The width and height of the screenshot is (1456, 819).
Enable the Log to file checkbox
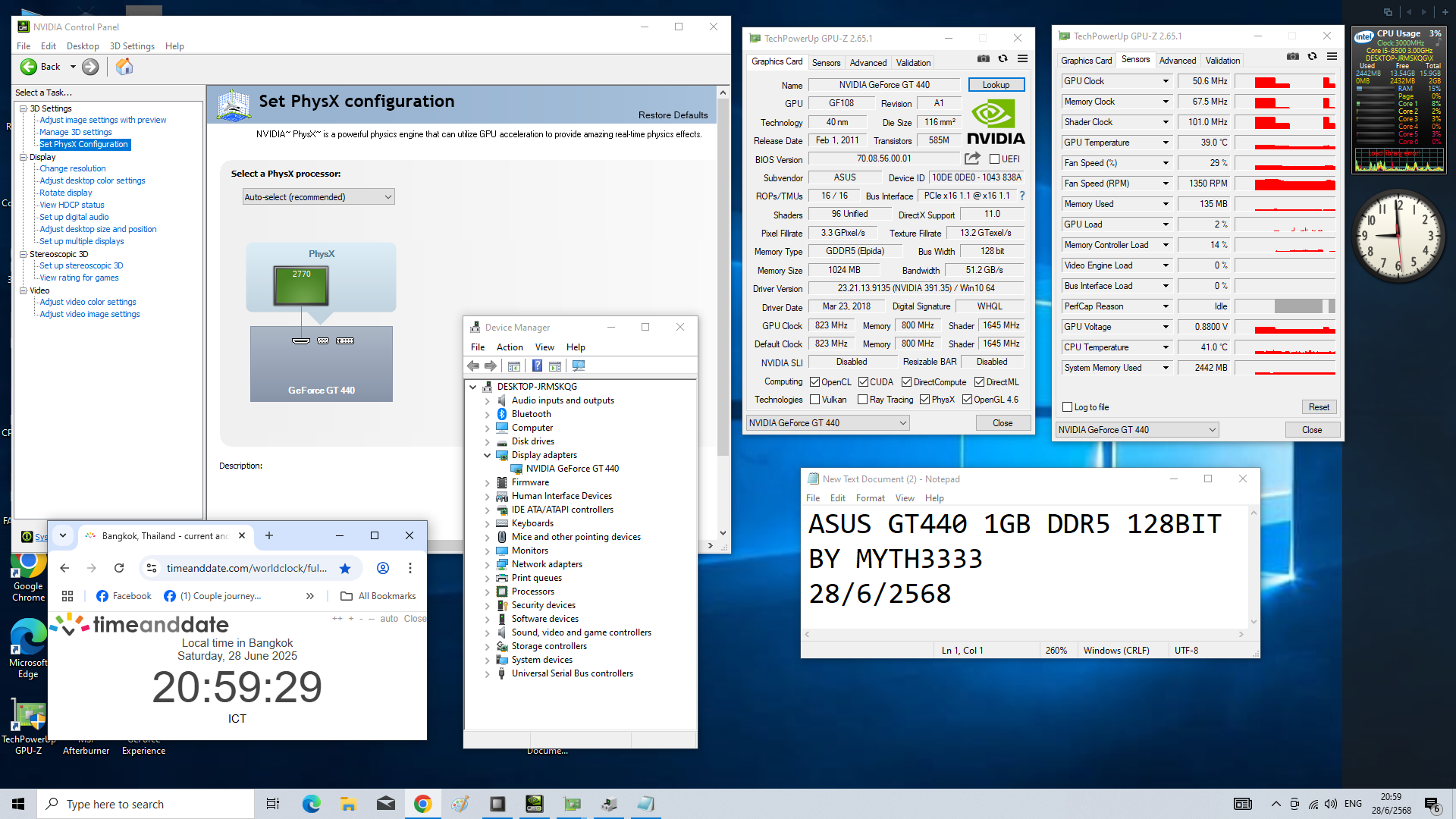[x=1068, y=407]
